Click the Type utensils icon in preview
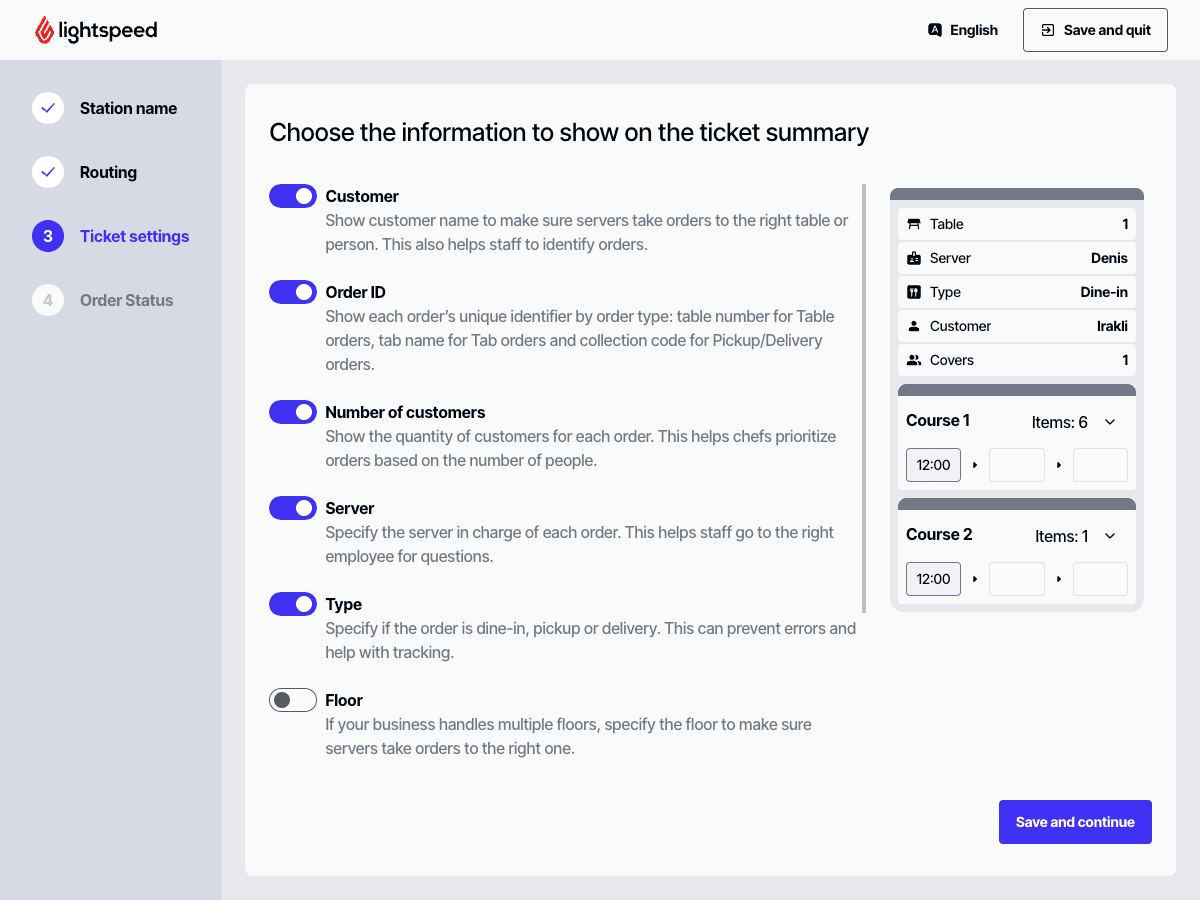 (913, 292)
